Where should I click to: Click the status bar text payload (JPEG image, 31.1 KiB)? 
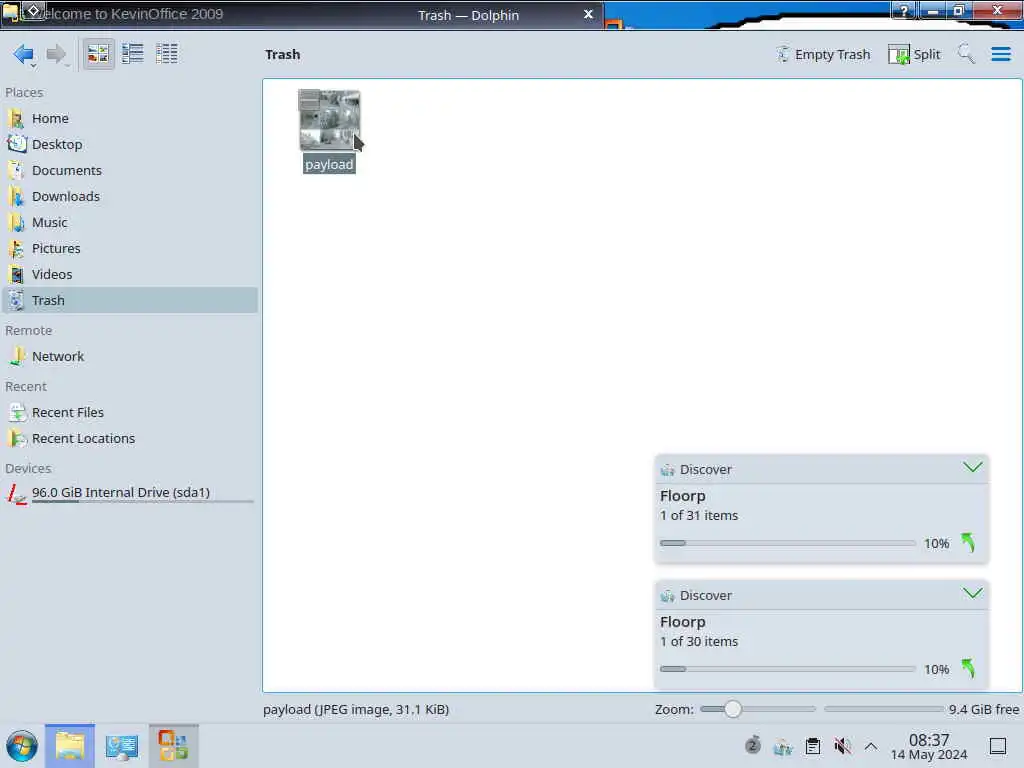click(x=356, y=709)
